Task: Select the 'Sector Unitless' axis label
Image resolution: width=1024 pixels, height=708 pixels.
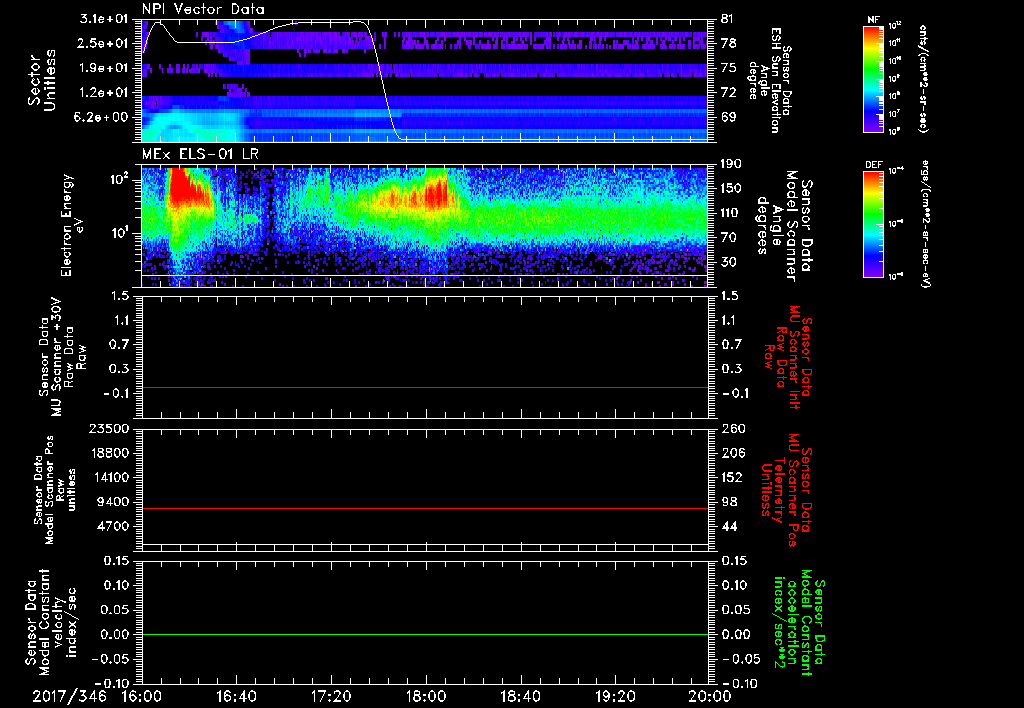Action: (x=42, y=80)
